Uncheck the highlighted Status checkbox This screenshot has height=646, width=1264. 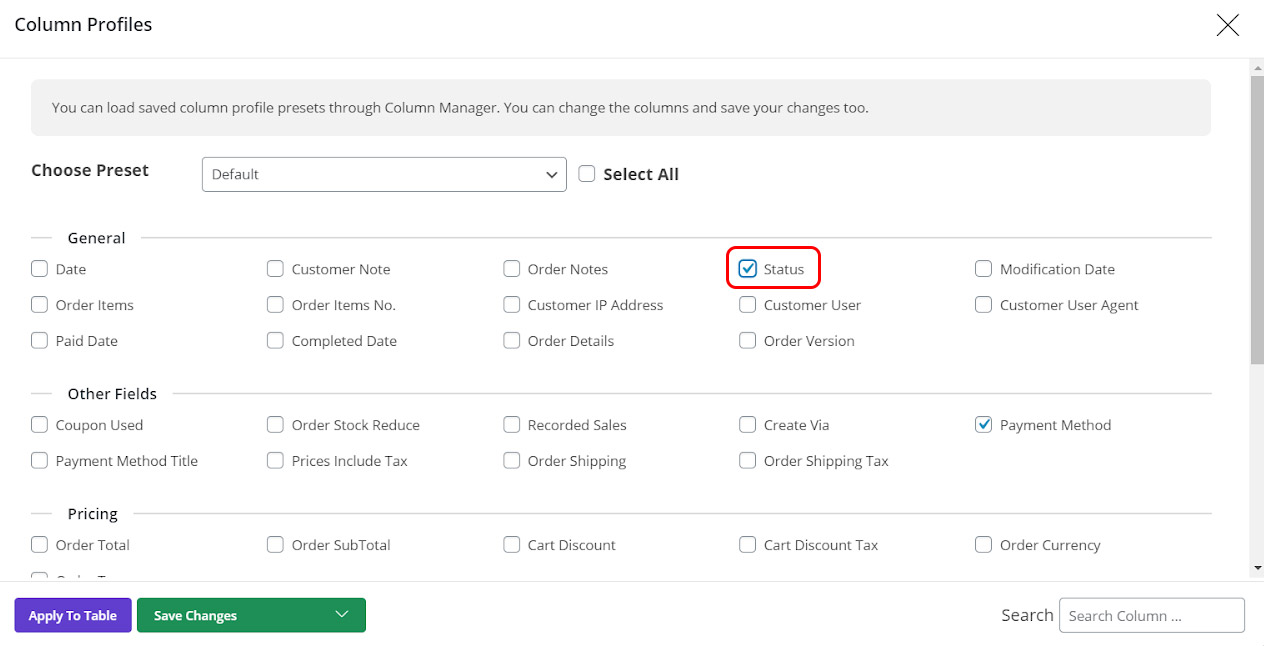click(748, 269)
